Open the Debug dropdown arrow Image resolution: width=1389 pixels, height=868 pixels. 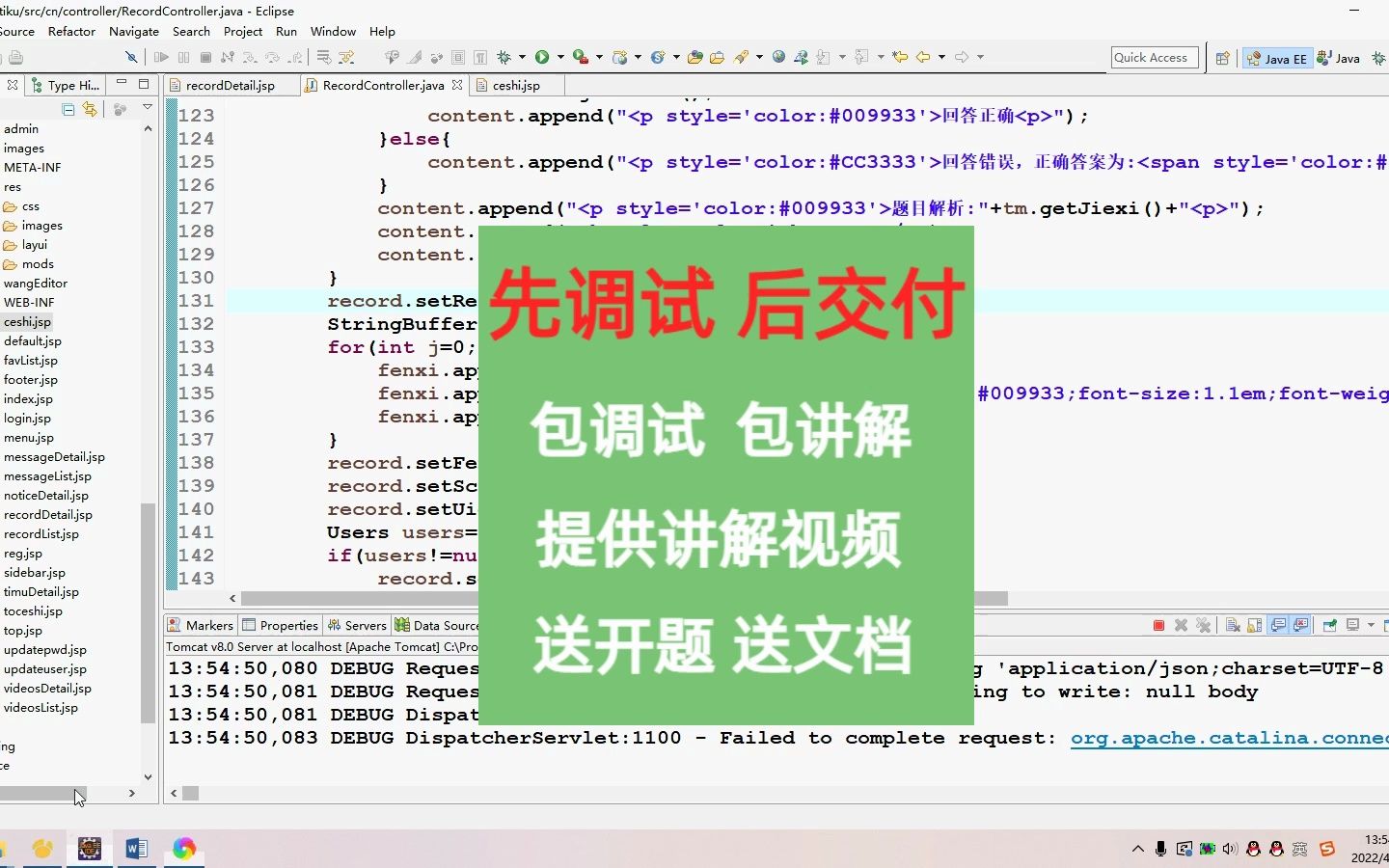tap(521, 57)
